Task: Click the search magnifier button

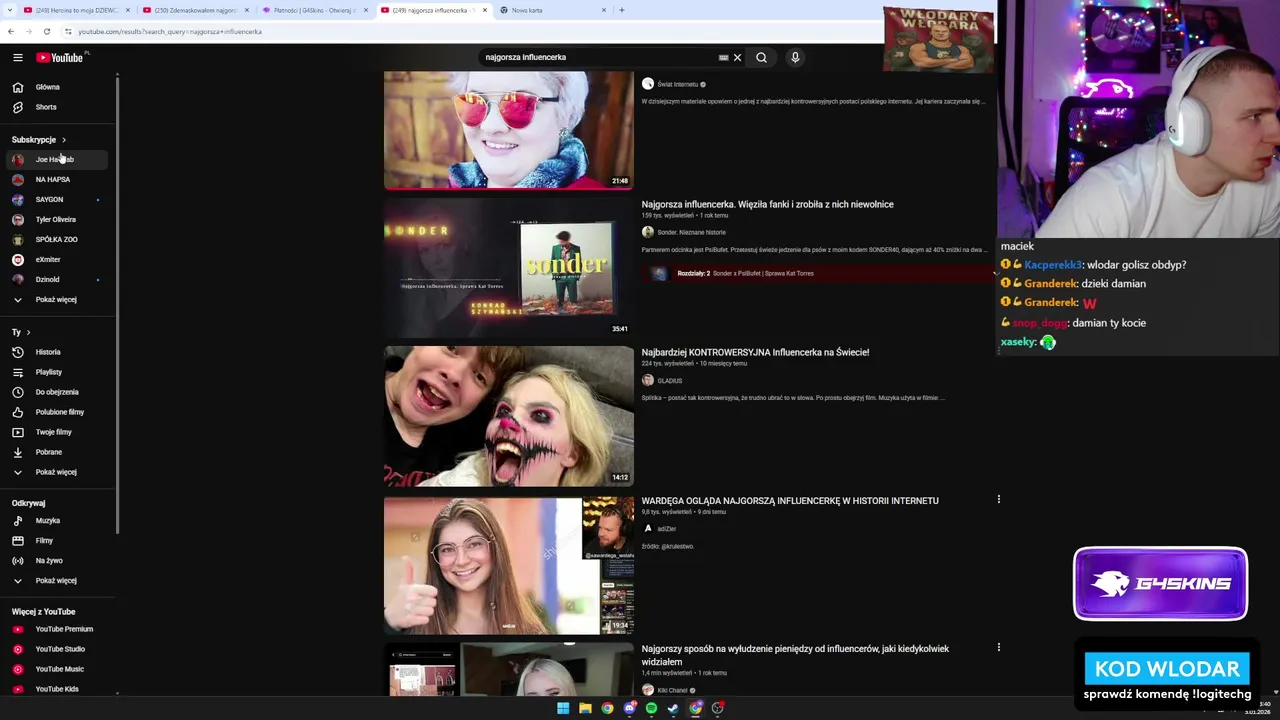Action: click(x=761, y=57)
